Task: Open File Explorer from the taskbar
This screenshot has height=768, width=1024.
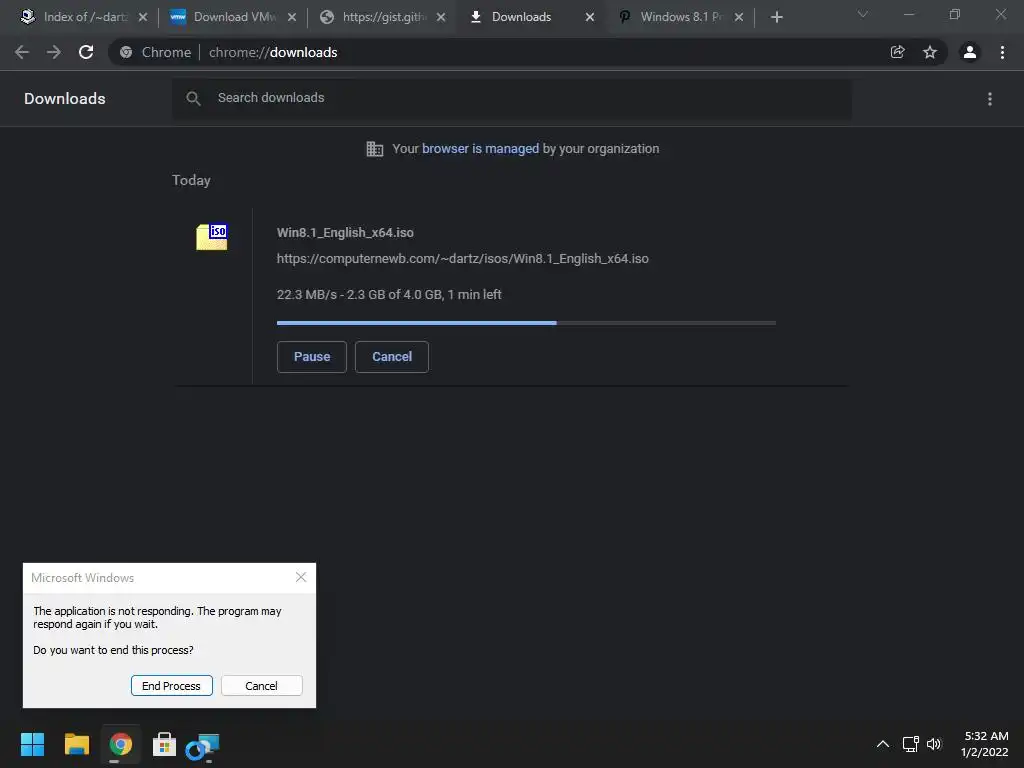Action: click(x=76, y=744)
